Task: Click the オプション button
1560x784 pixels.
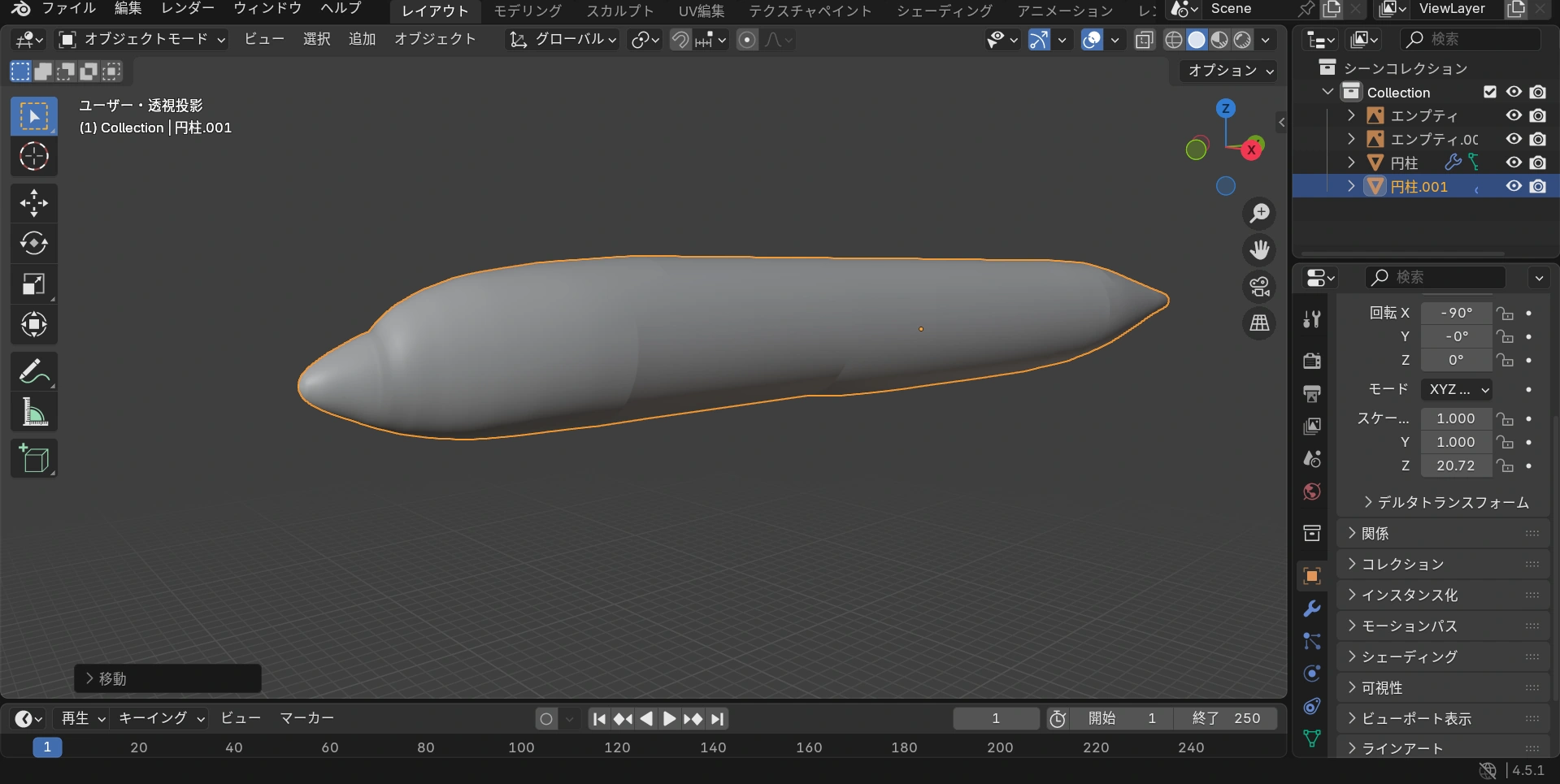Action: click(x=1229, y=71)
